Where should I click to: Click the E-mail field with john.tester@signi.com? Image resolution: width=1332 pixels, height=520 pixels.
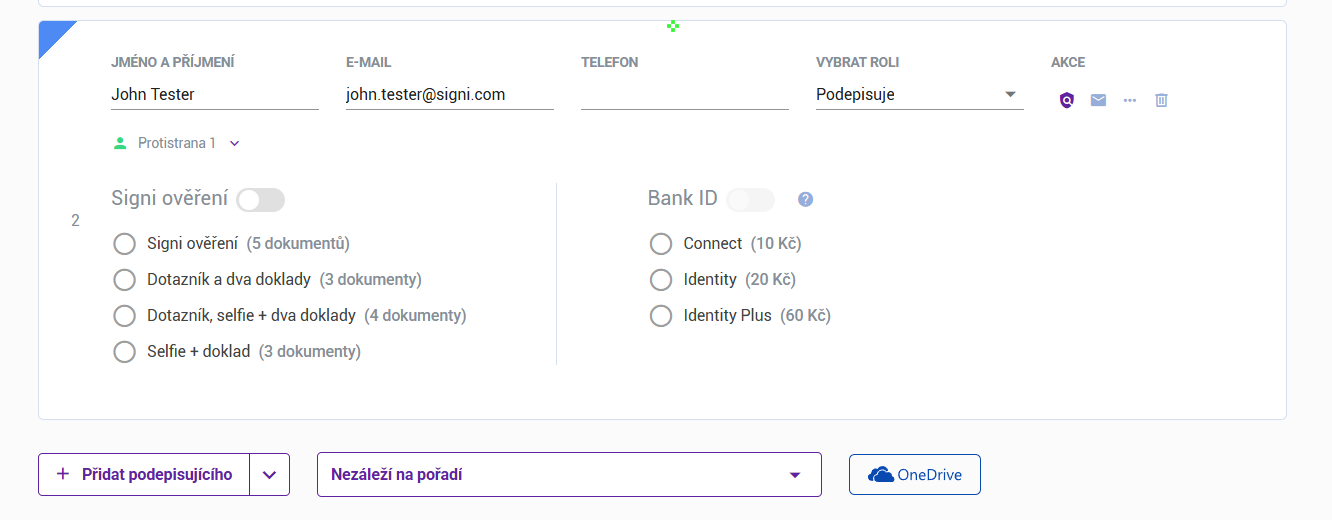pos(449,95)
